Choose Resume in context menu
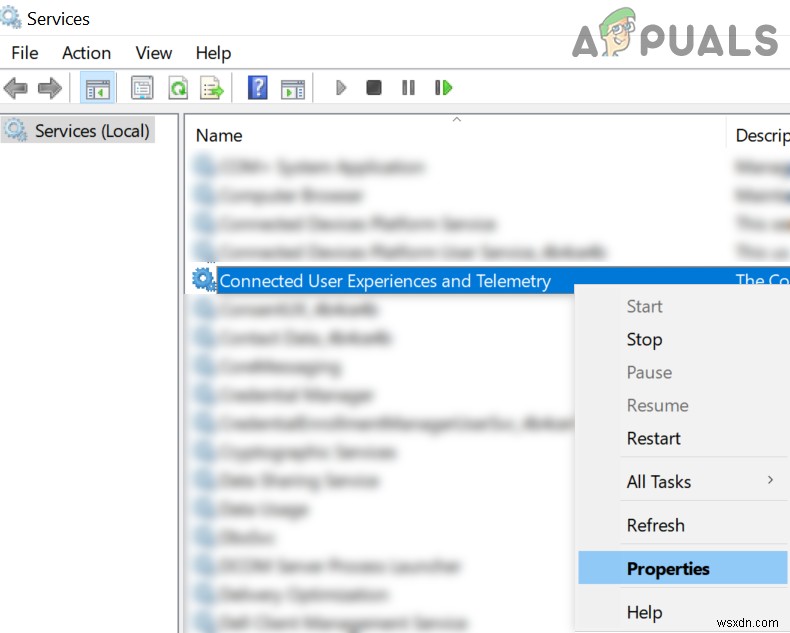790x633 pixels. point(683,406)
